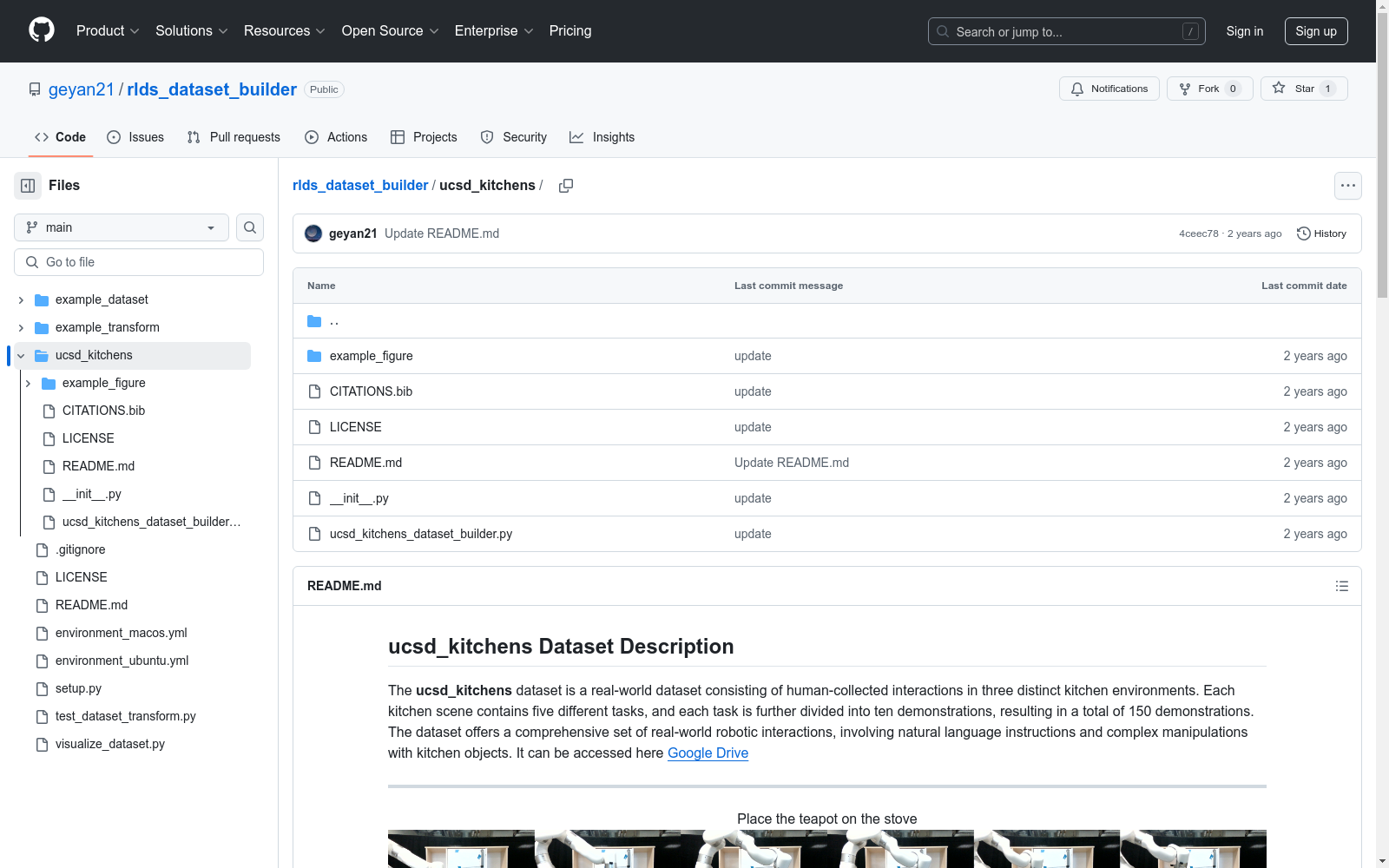The height and width of the screenshot is (868, 1389).
Task: Click the example_figure folder icon in table
Action: [x=314, y=356]
